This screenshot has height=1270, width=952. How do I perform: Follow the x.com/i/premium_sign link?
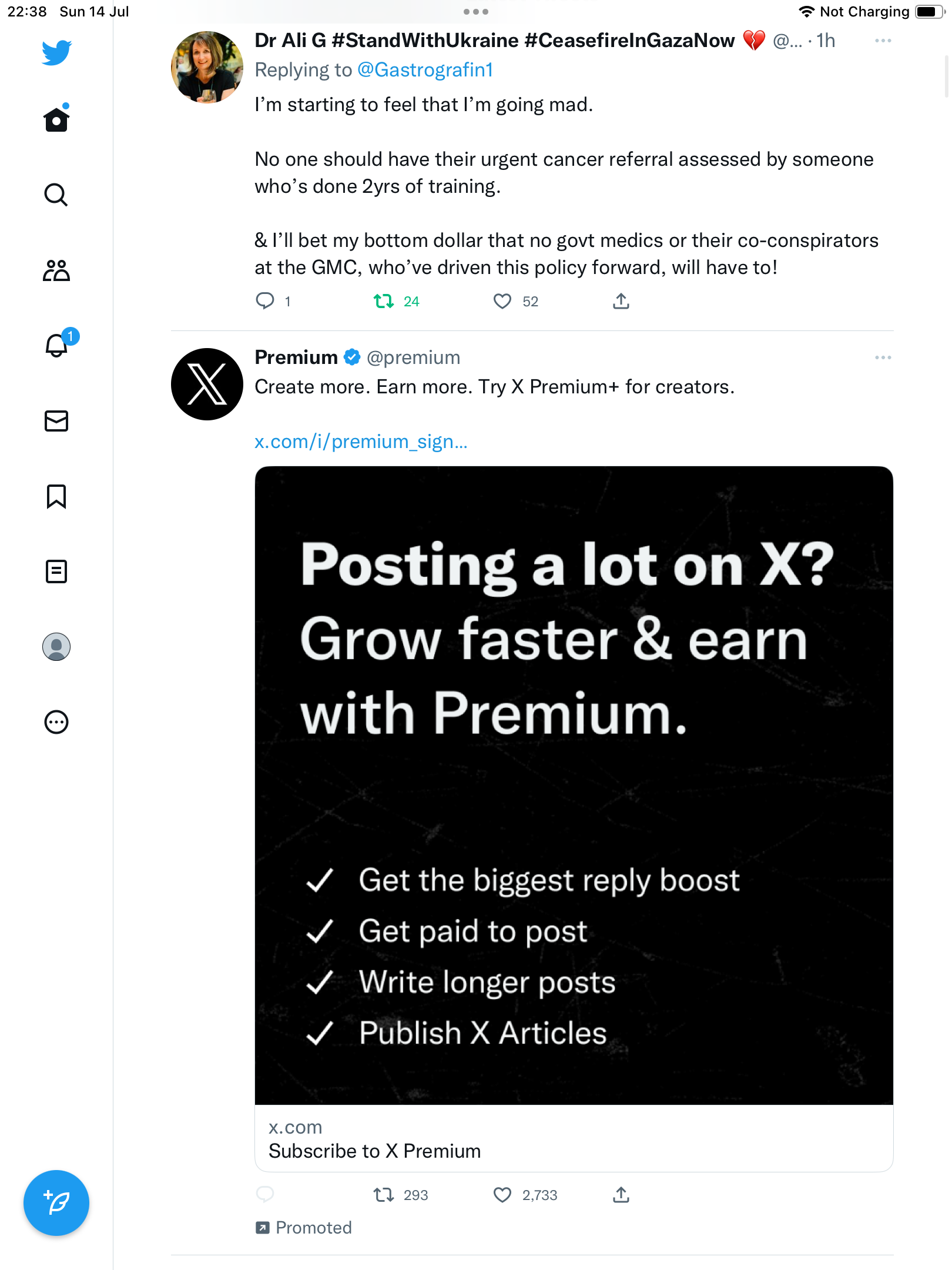tap(361, 442)
